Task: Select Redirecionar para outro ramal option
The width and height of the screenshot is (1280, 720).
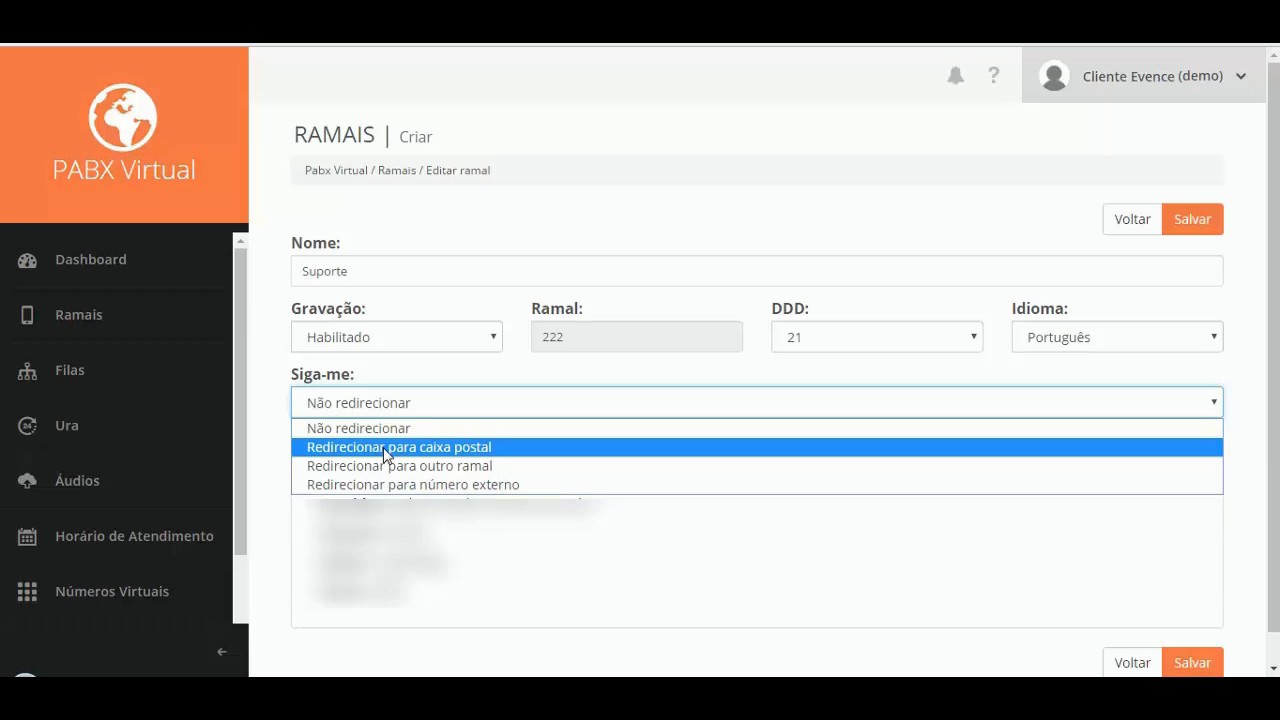Action: (x=757, y=466)
